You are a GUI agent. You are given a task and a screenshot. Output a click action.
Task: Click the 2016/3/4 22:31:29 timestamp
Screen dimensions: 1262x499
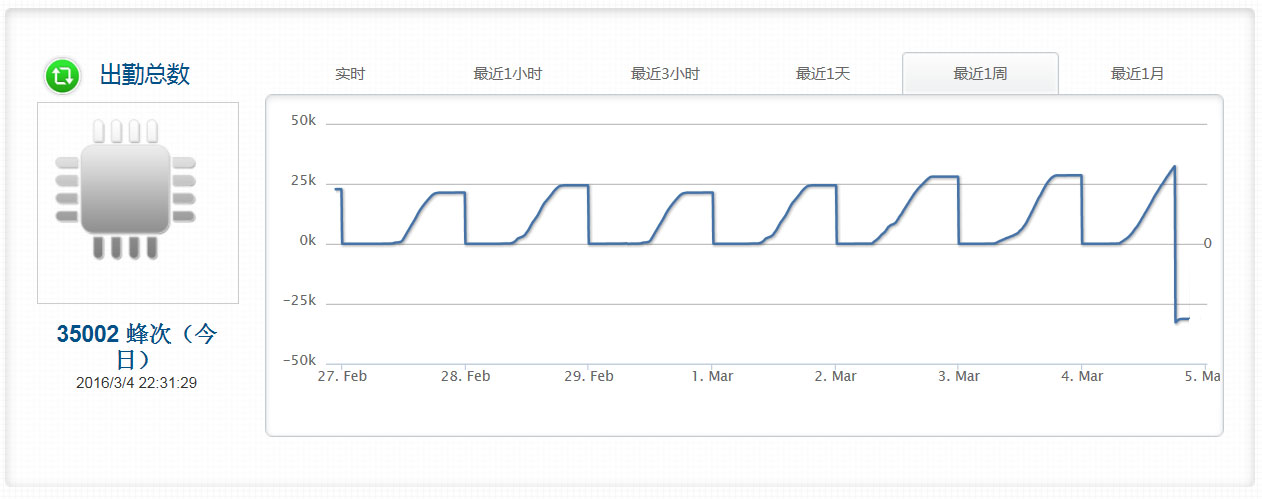[x=137, y=383]
